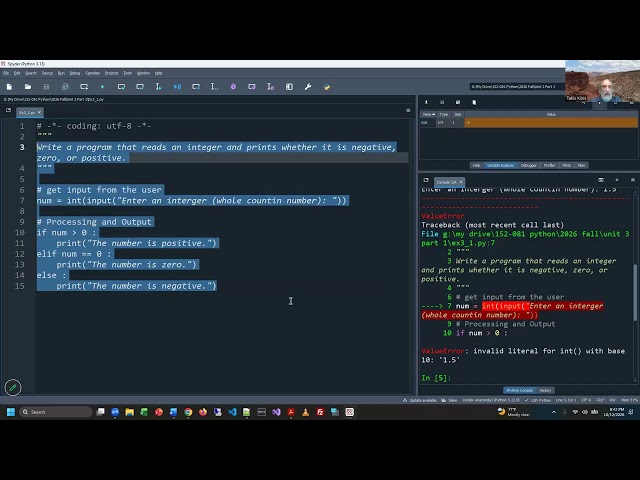The width and height of the screenshot is (640, 480).
Task: Debug current cell toolbar icon
Action: pos(196,87)
